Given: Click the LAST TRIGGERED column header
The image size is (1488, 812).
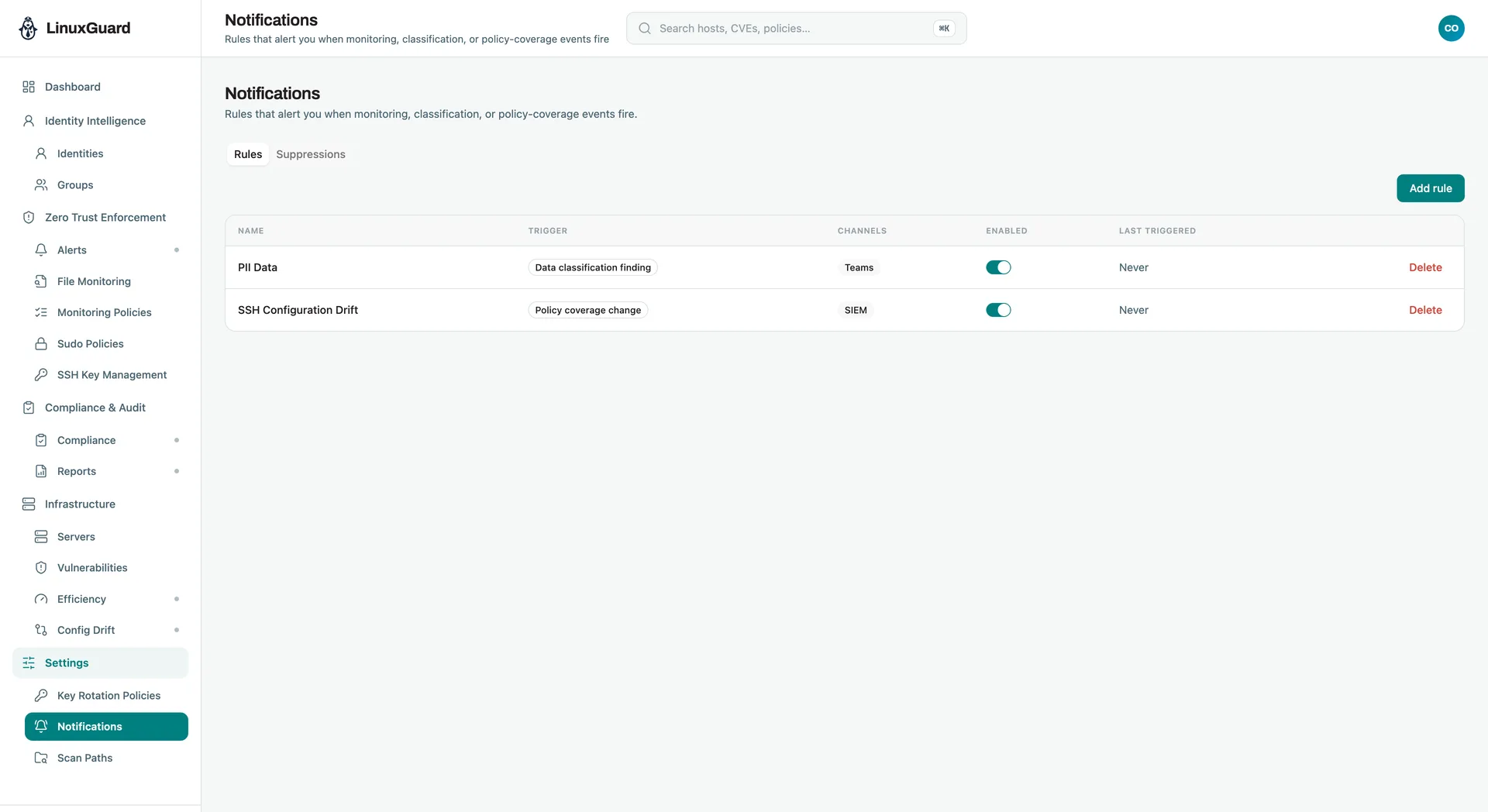Looking at the screenshot, I should (1157, 231).
